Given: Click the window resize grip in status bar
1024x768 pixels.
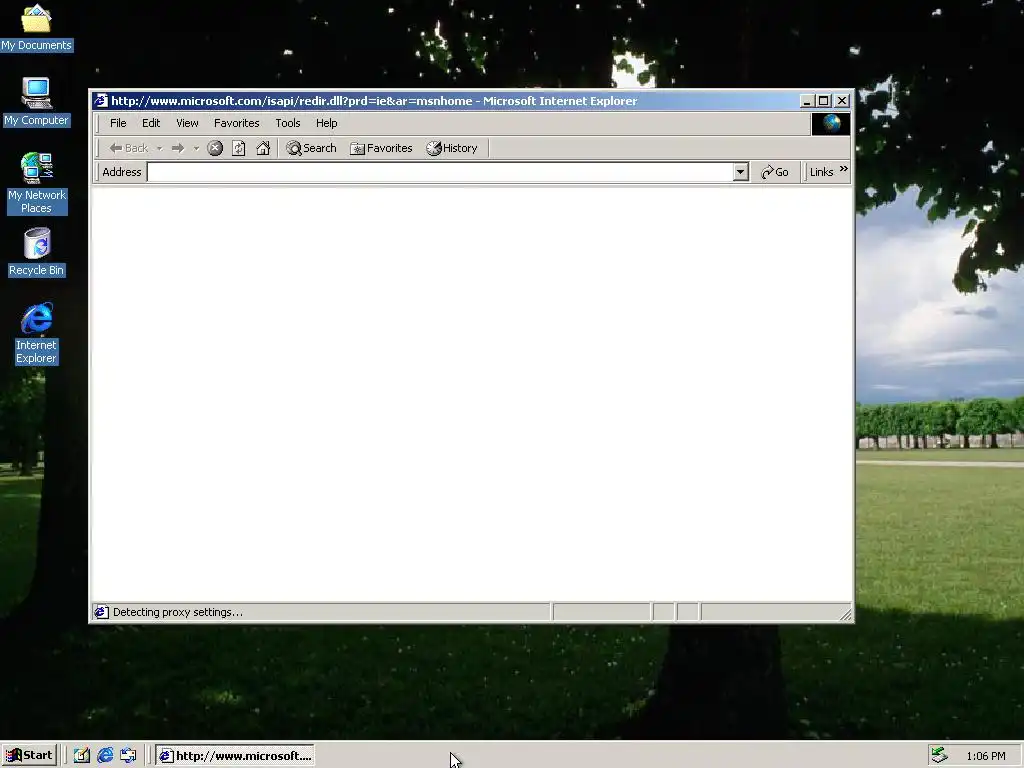Looking at the screenshot, I should [x=846, y=614].
